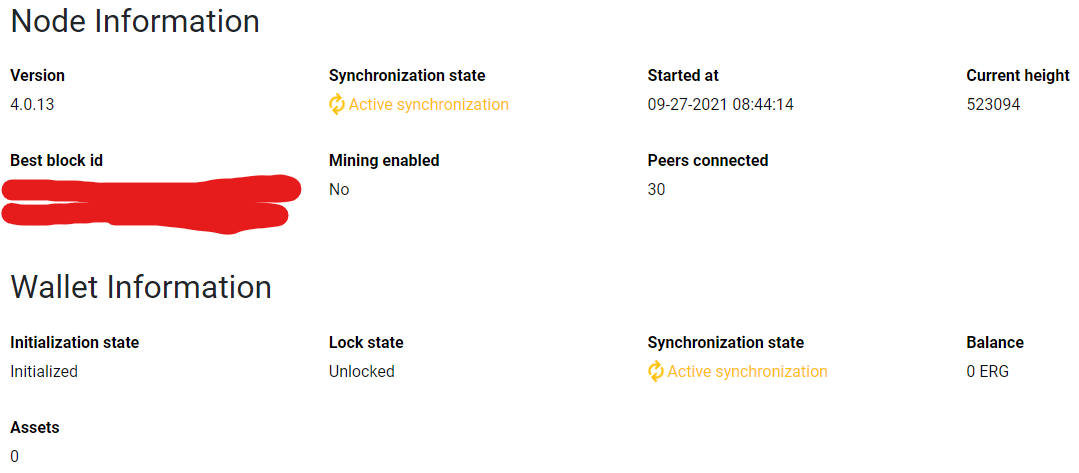This screenshot has height=473, width=1079.
Task: Click wallet's Active synchronization status text
Action: (747, 371)
